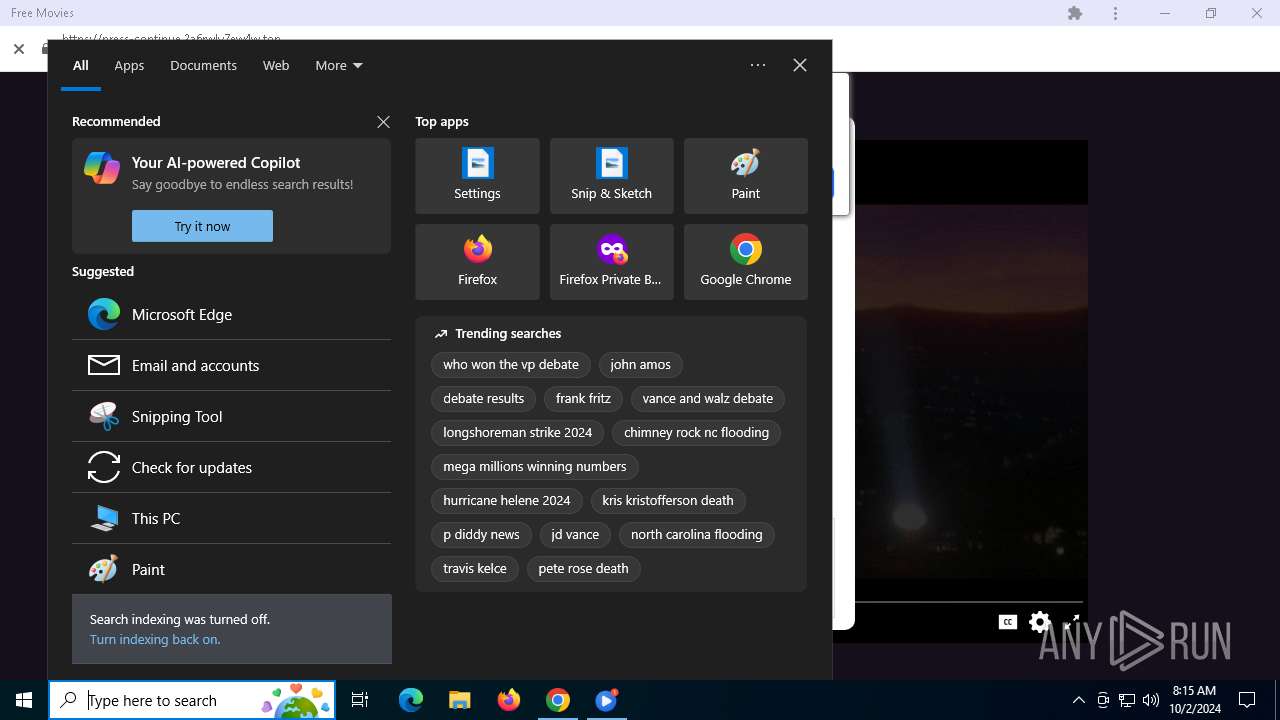1280x720 pixels.
Task: Switch to Apps search tab
Action: [x=129, y=65]
